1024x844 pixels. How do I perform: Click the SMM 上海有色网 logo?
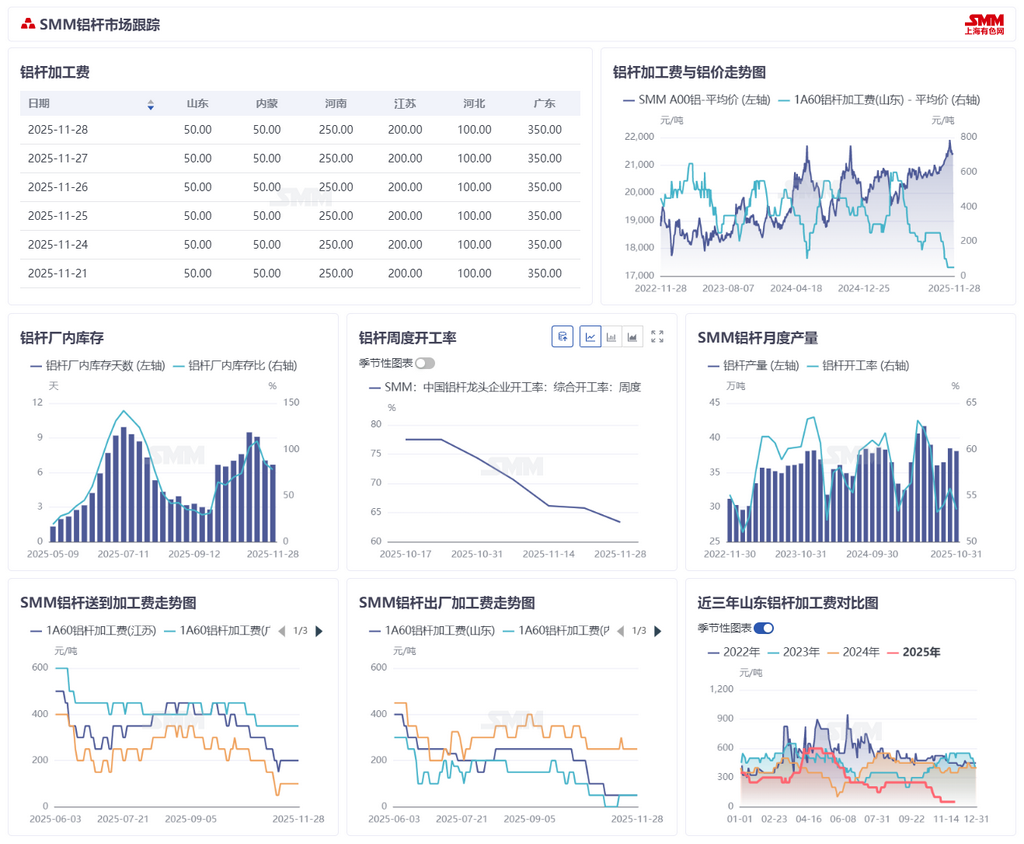pyautogui.click(x=985, y=24)
